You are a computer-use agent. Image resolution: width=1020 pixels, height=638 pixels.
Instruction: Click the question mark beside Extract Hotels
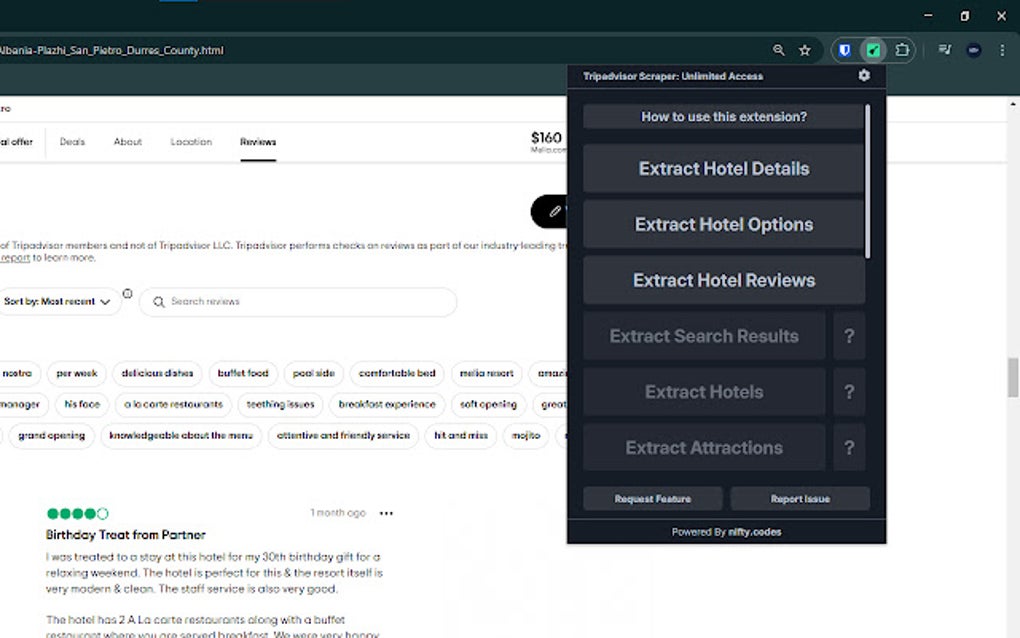point(849,391)
